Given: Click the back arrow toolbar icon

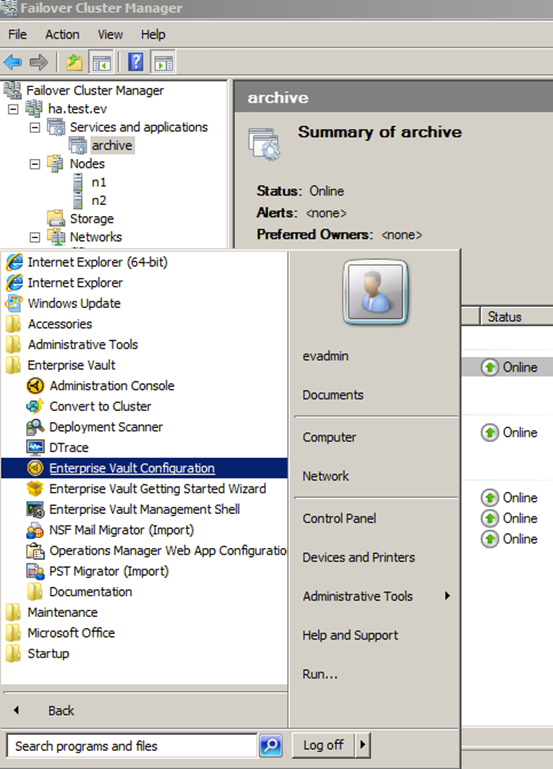Looking at the screenshot, I should [13, 62].
